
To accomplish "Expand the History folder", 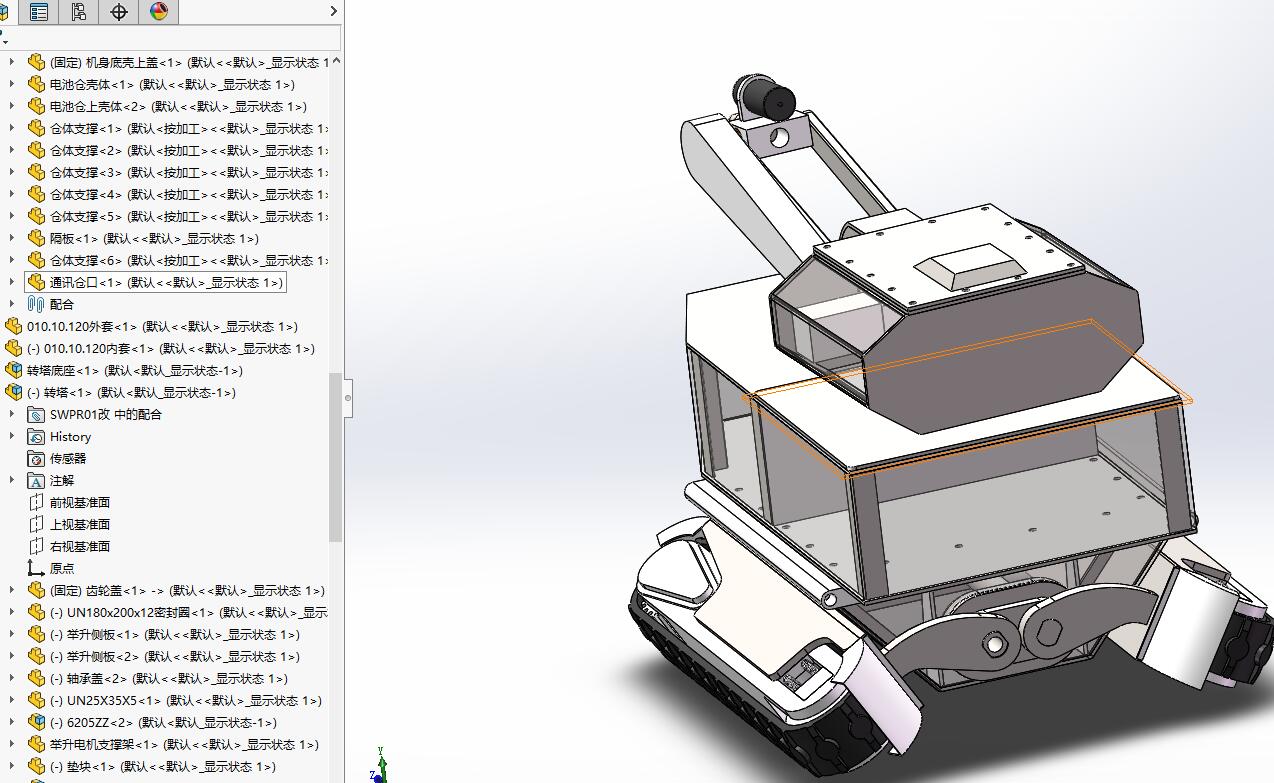I will 12,436.
